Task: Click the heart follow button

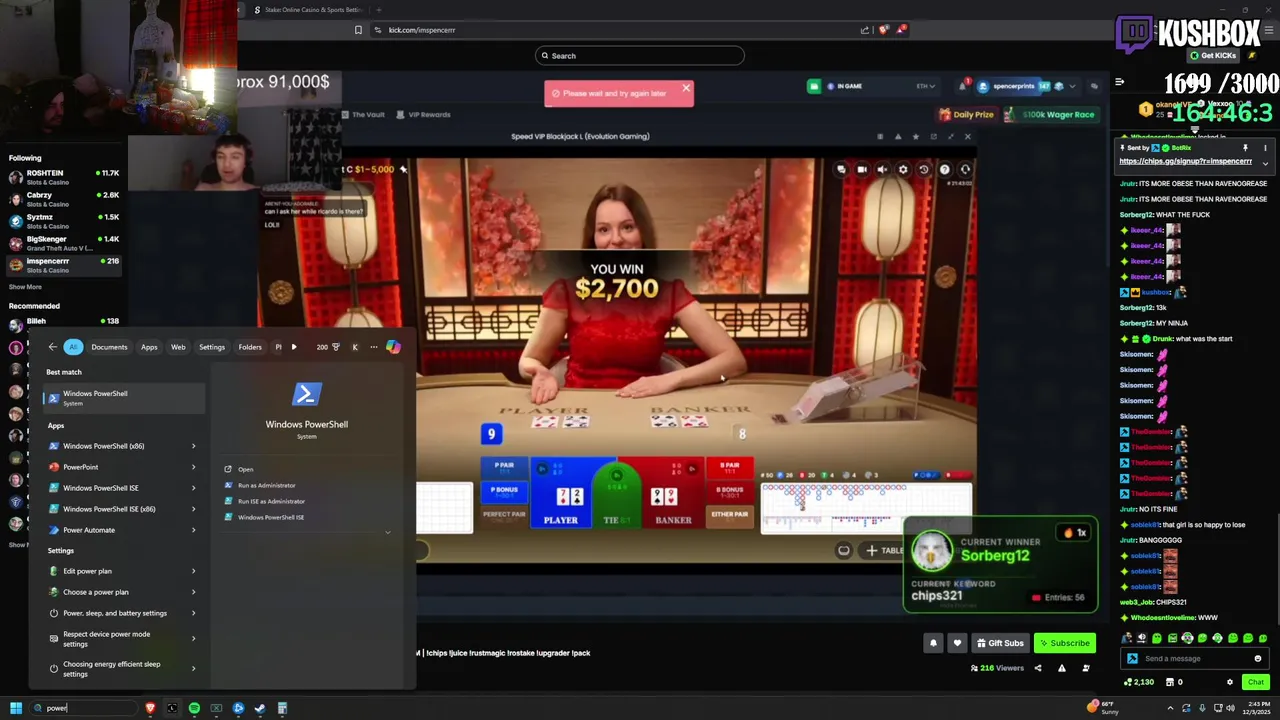Action: (x=957, y=643)
